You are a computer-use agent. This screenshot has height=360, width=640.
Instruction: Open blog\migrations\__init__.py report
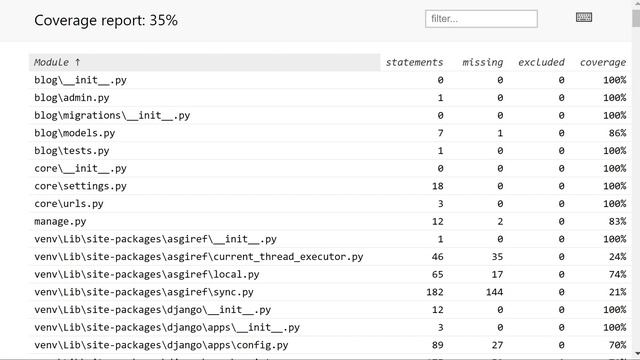(112, 116)
